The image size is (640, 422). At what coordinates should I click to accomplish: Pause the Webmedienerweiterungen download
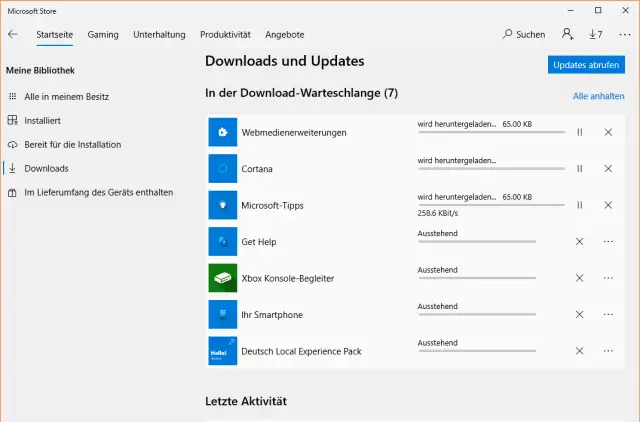[579, 132]
